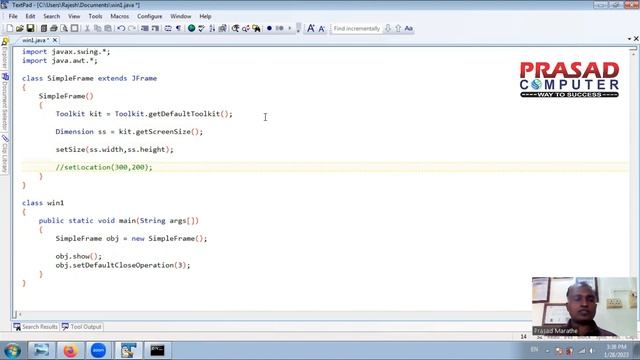Viewport: 640px width, 360px height.
Task: Open the Edit menu
Action: pyautogui.click(x=30, y=16)
